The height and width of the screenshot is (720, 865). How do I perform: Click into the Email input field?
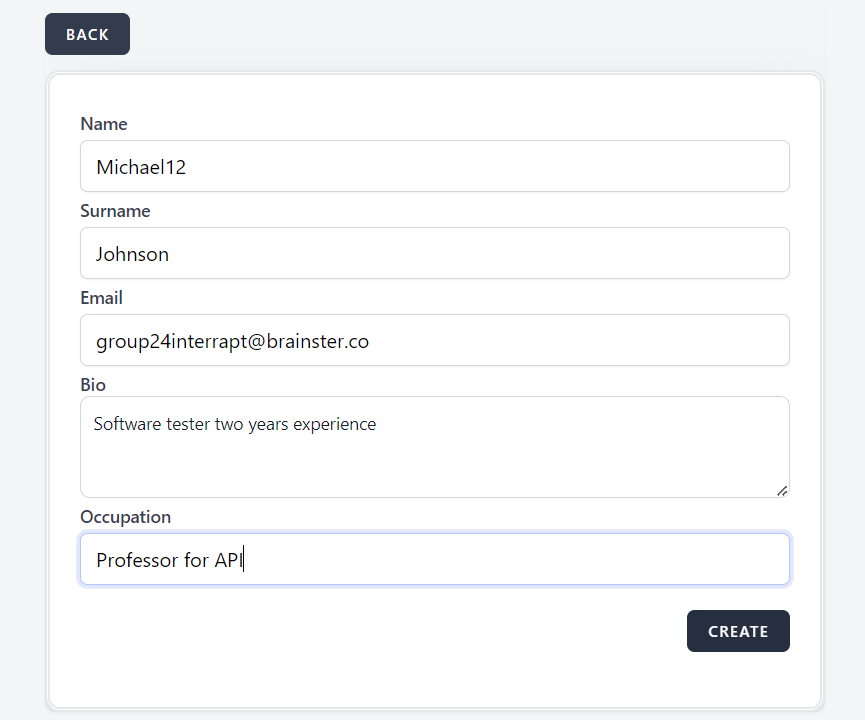(434, 340)
